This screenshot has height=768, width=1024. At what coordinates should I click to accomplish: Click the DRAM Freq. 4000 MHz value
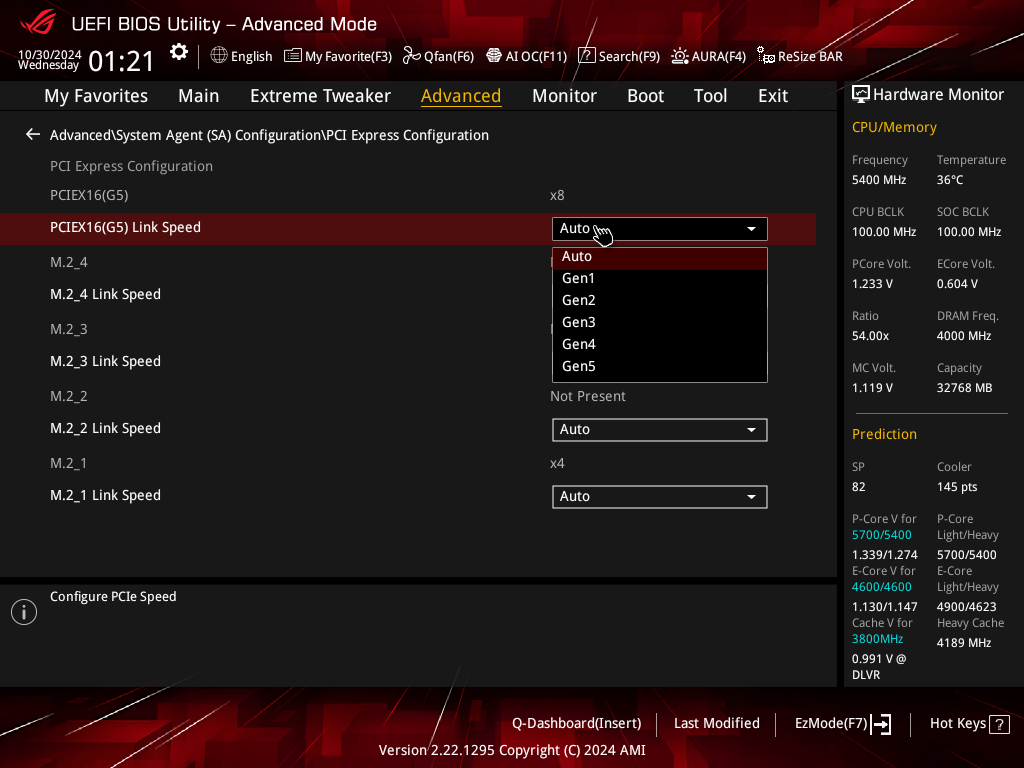coord(964,336)
